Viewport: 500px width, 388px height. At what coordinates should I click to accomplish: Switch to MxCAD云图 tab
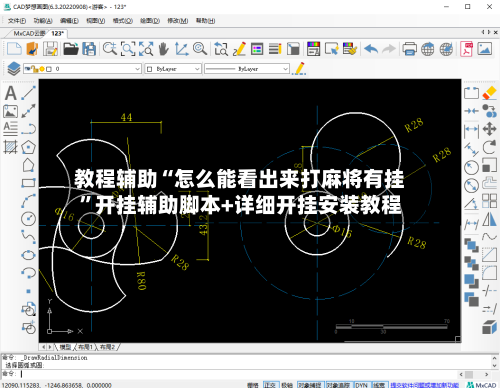(29, 33)
